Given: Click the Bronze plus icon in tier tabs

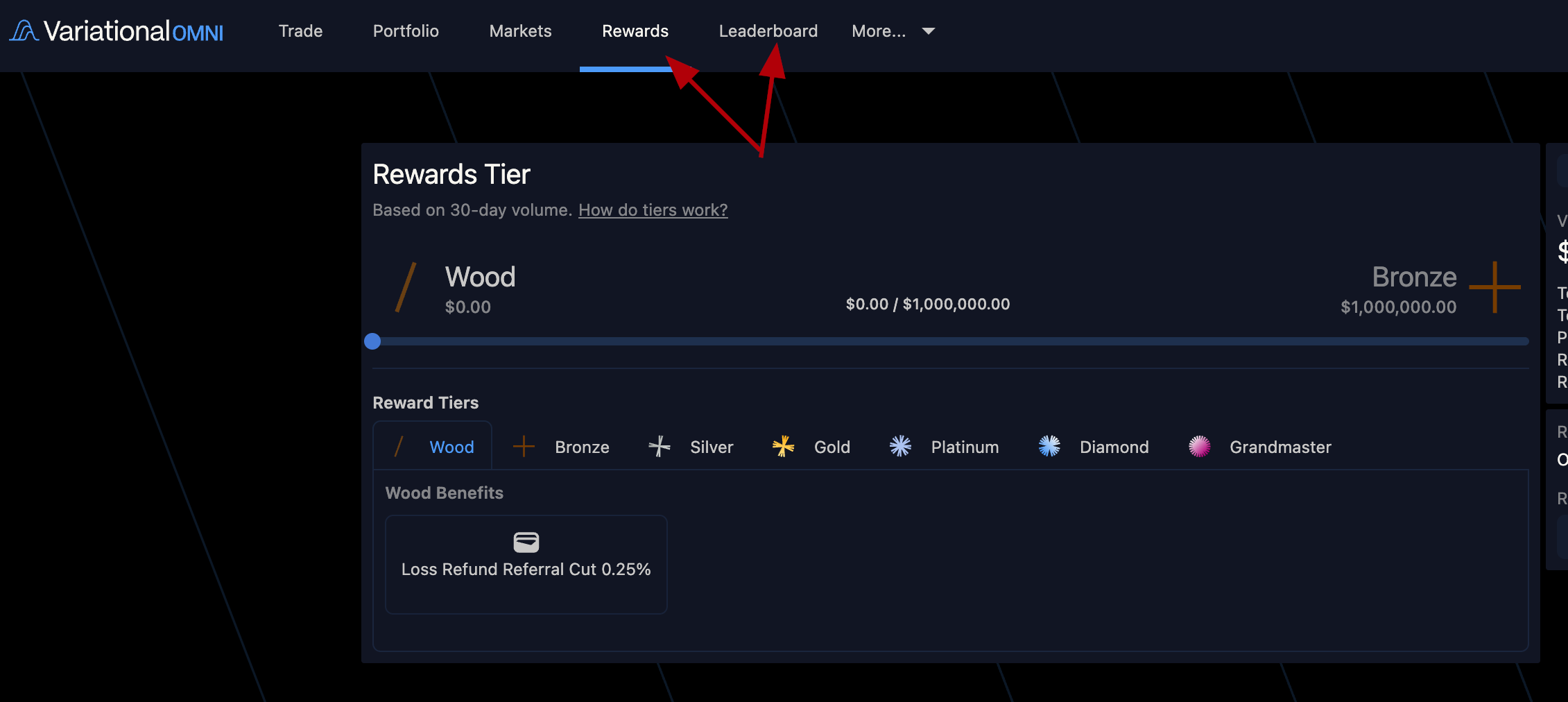Looking at the screenshot, I should [524, 447].
